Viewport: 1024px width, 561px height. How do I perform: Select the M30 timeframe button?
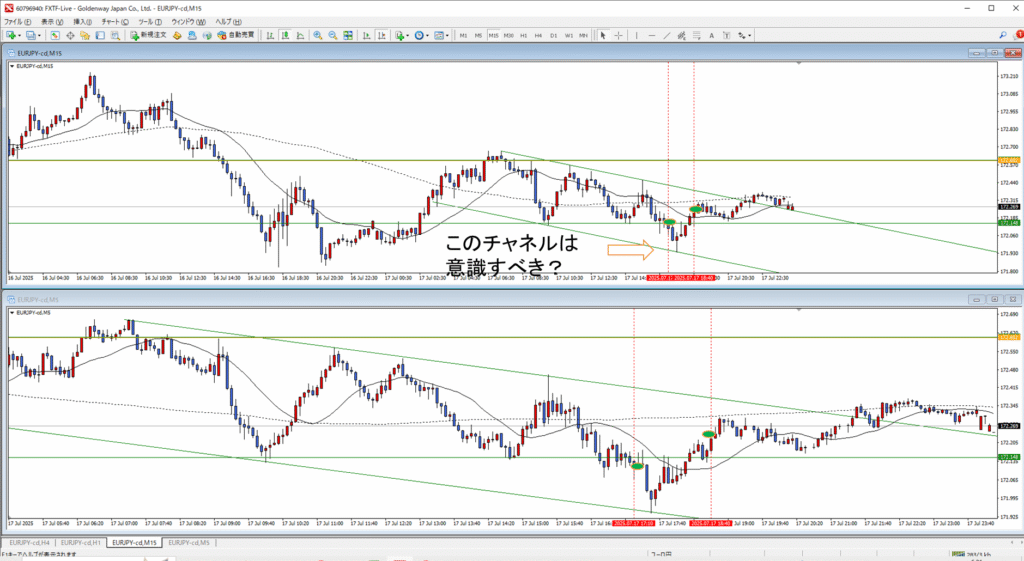click(509, 35)
